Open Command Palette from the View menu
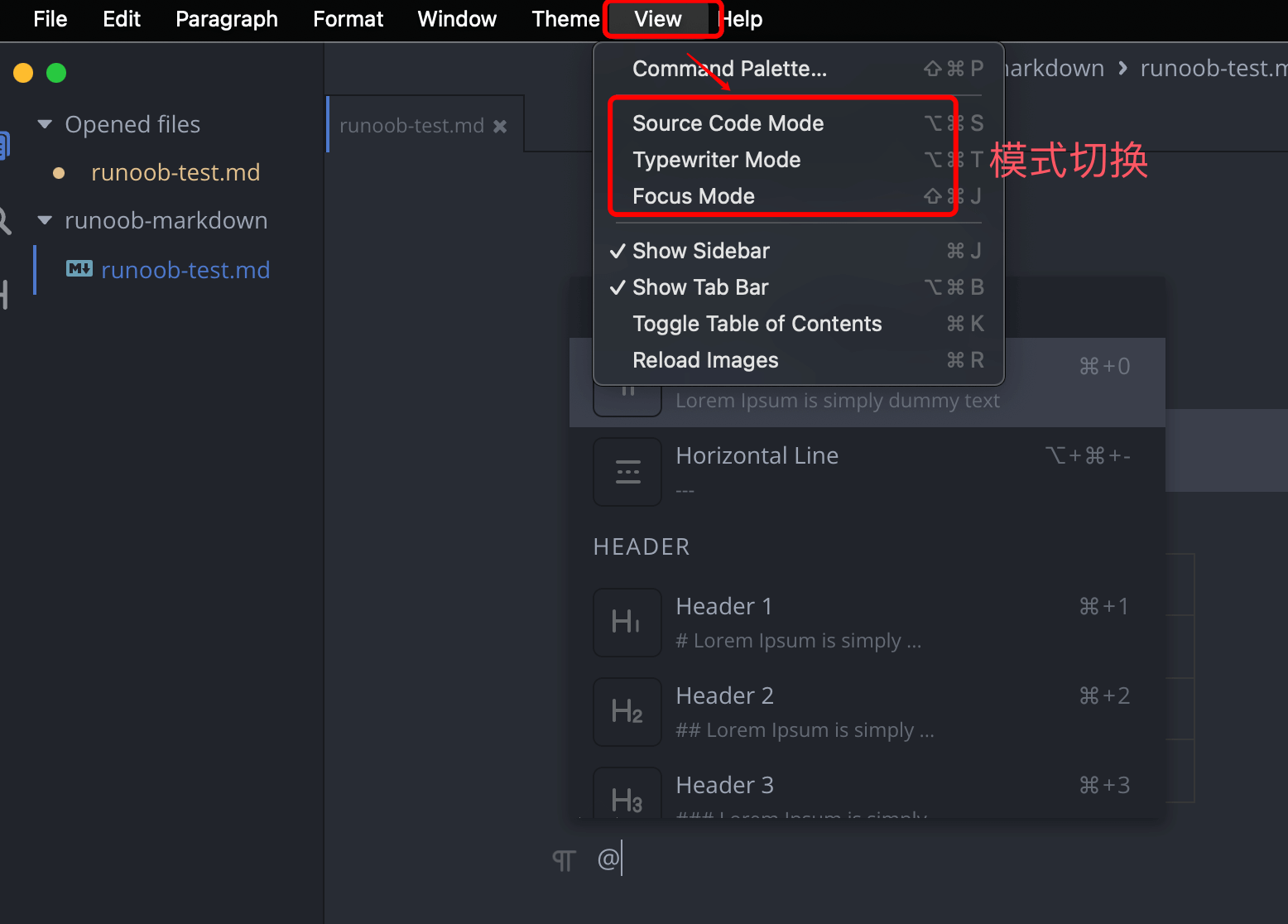 729,69
